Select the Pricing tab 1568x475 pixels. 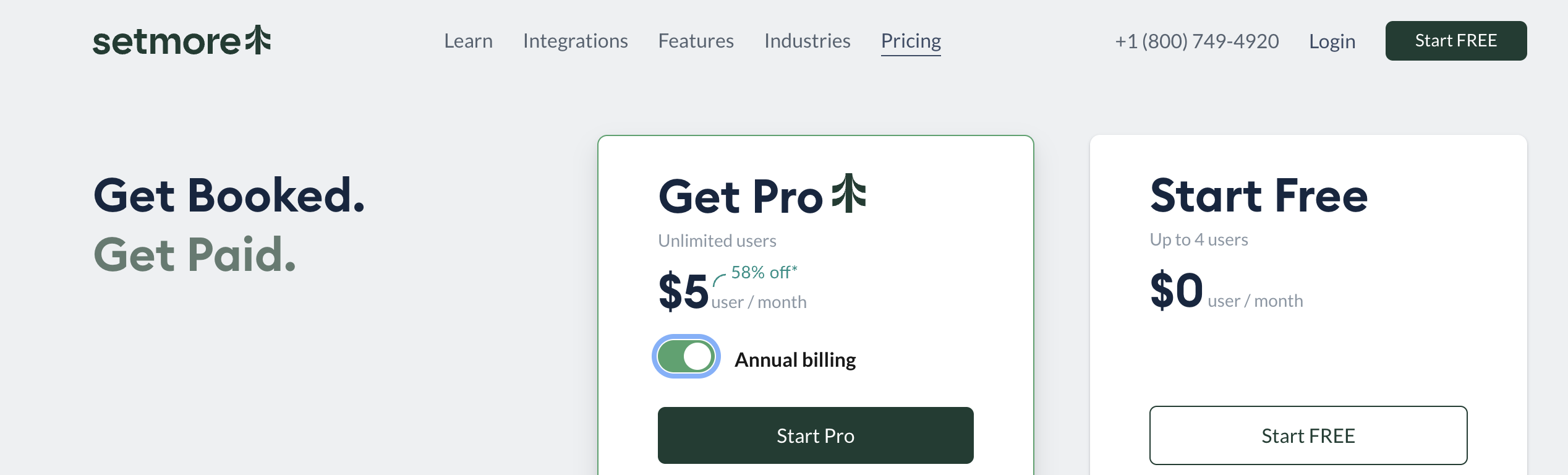click(911, 41)
